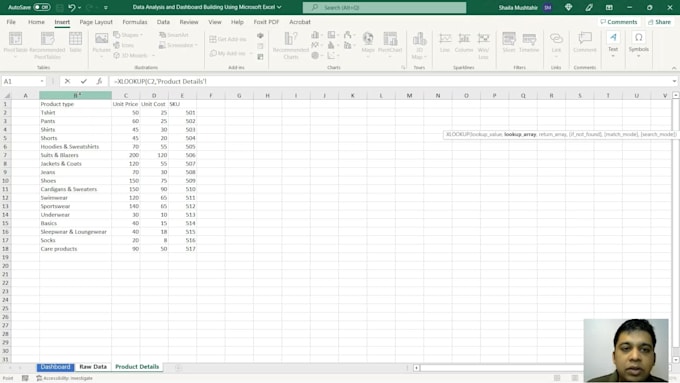Click the Comments button
This screenshot has height=383, width=680.
click(619, 22)
